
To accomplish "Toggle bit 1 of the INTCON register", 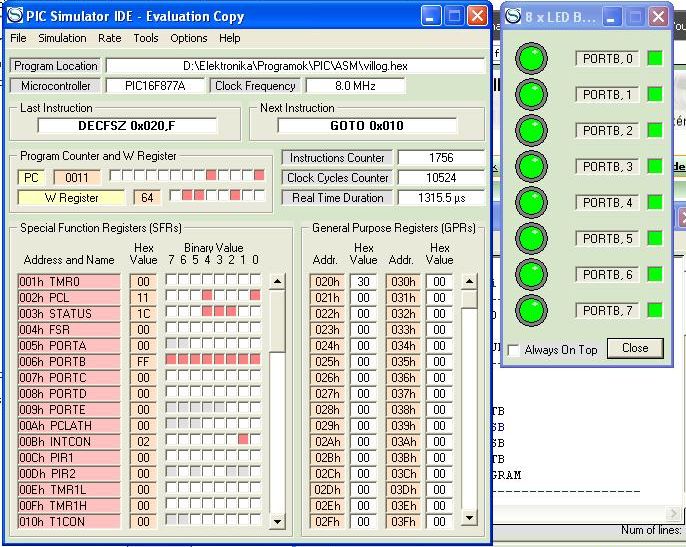I will [243, 439].
